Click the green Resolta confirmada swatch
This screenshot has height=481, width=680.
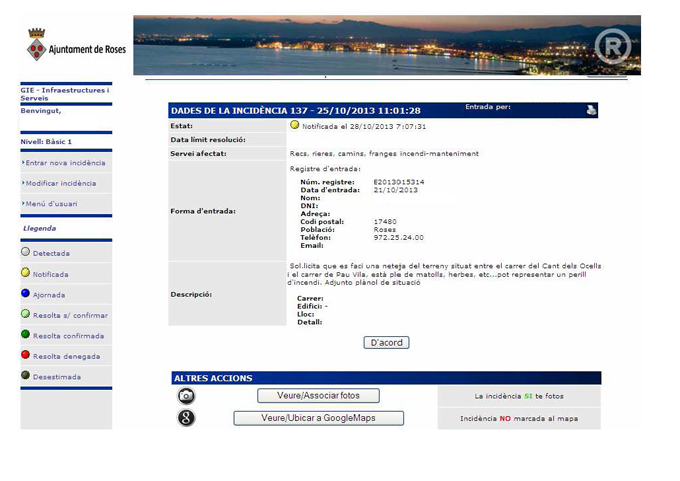26,335
